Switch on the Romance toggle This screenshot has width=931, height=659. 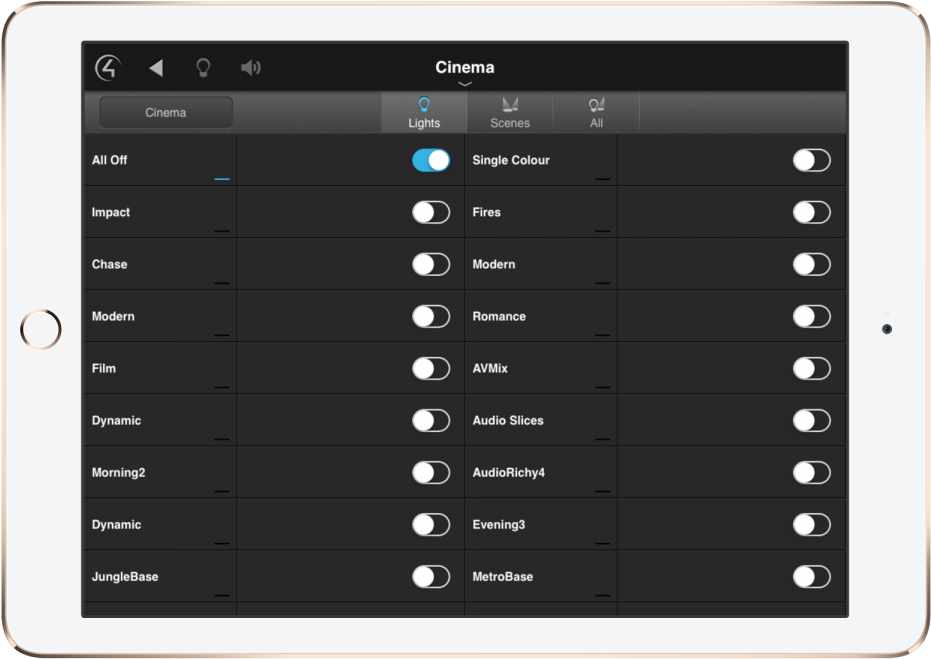811,316
